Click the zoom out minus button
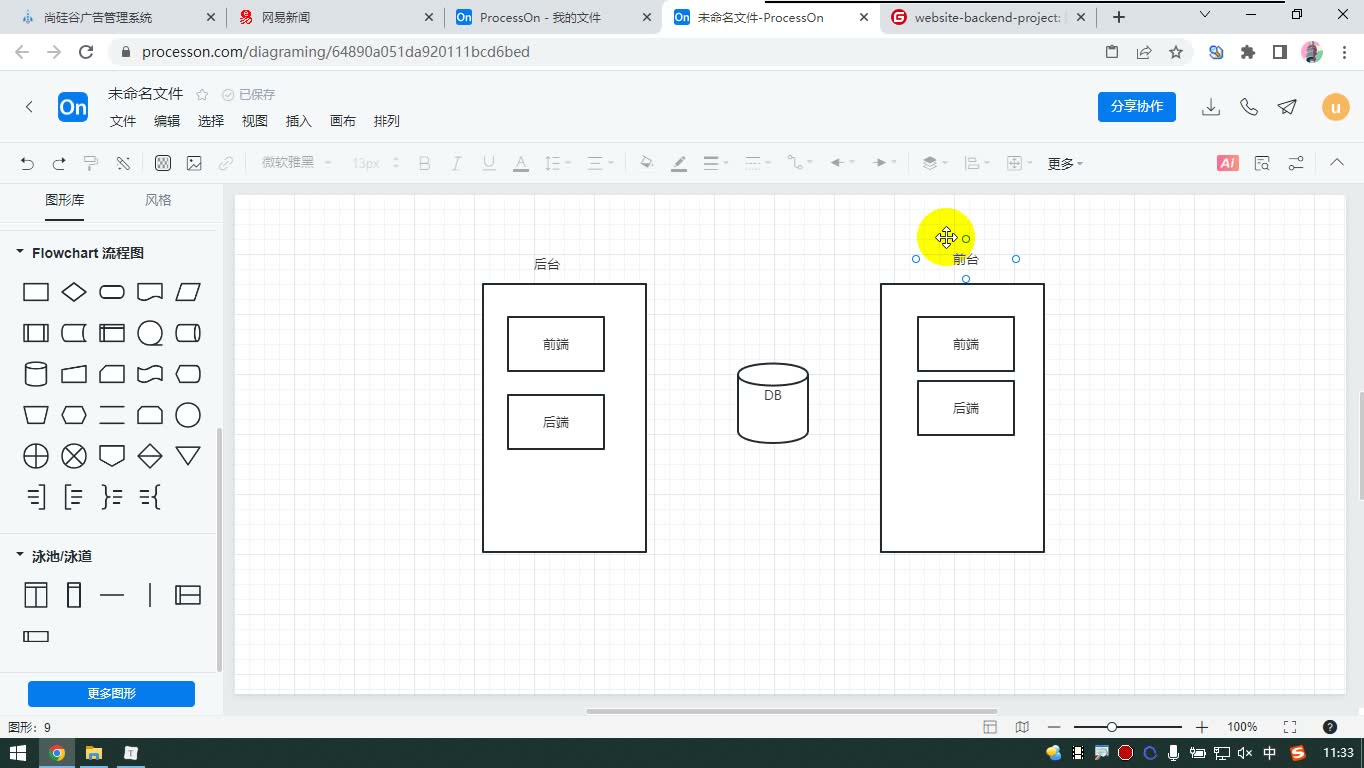The width and height of the screenshot is (1364, 768). 1053,727
